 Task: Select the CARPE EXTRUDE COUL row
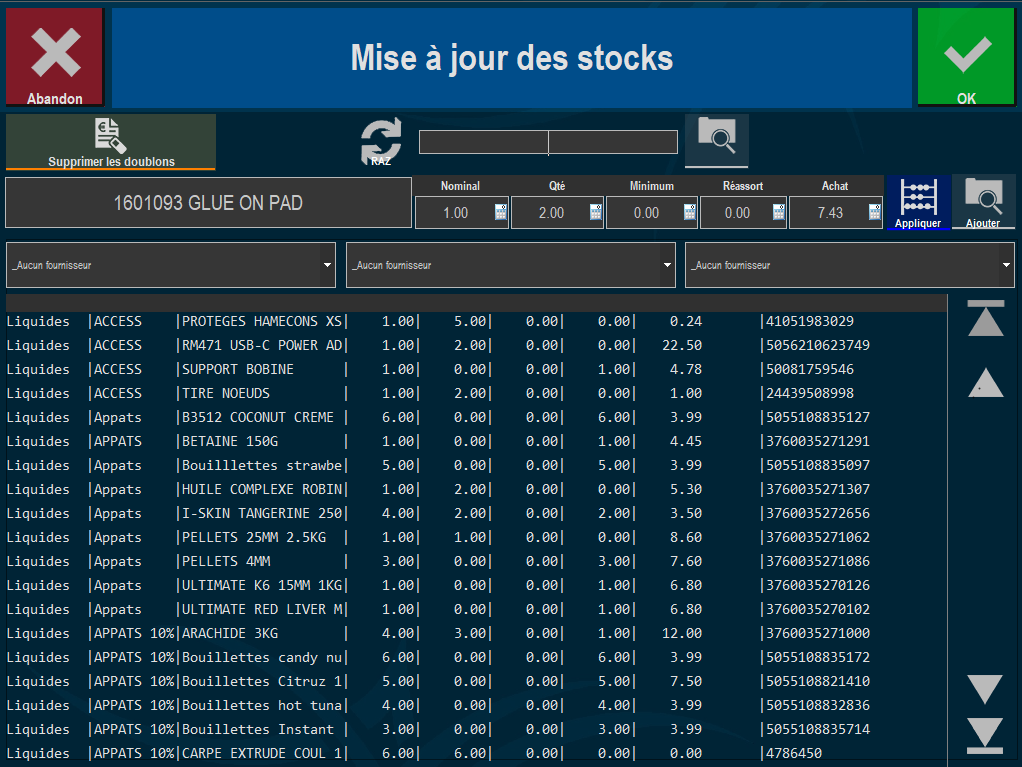click(x=476, y=753)
